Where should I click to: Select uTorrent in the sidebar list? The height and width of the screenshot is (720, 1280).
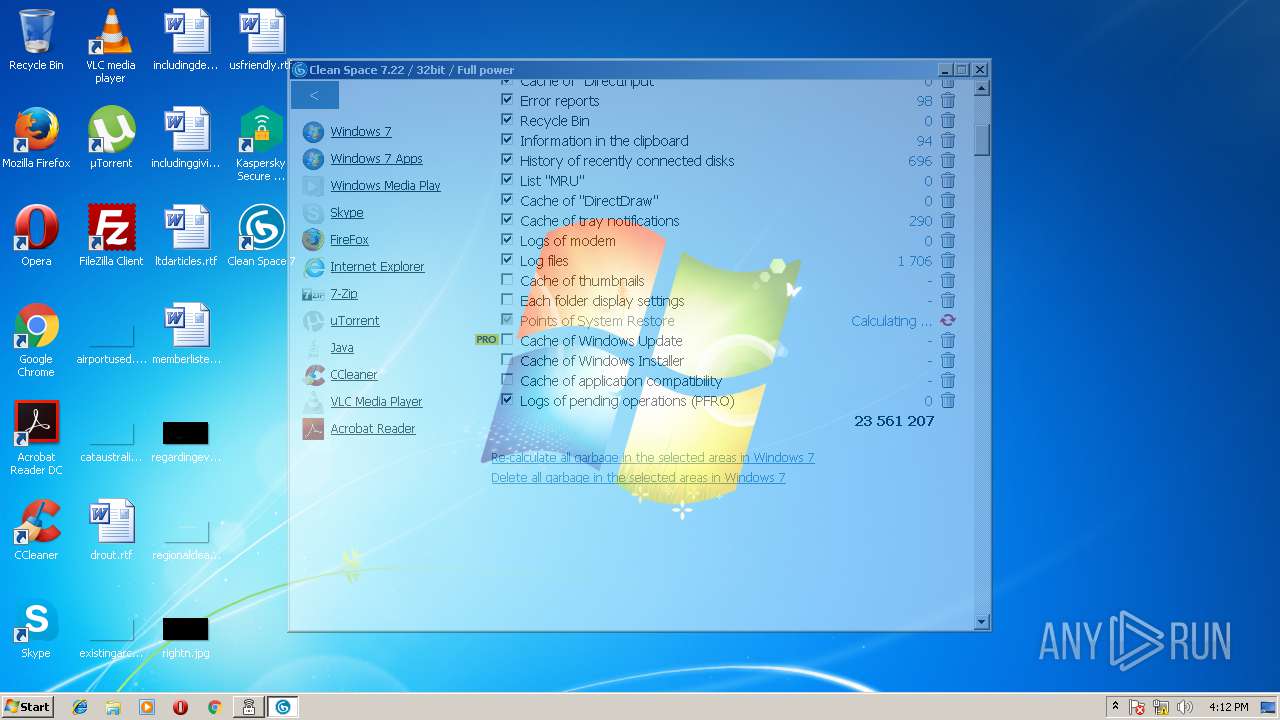[x=355, y=321]
